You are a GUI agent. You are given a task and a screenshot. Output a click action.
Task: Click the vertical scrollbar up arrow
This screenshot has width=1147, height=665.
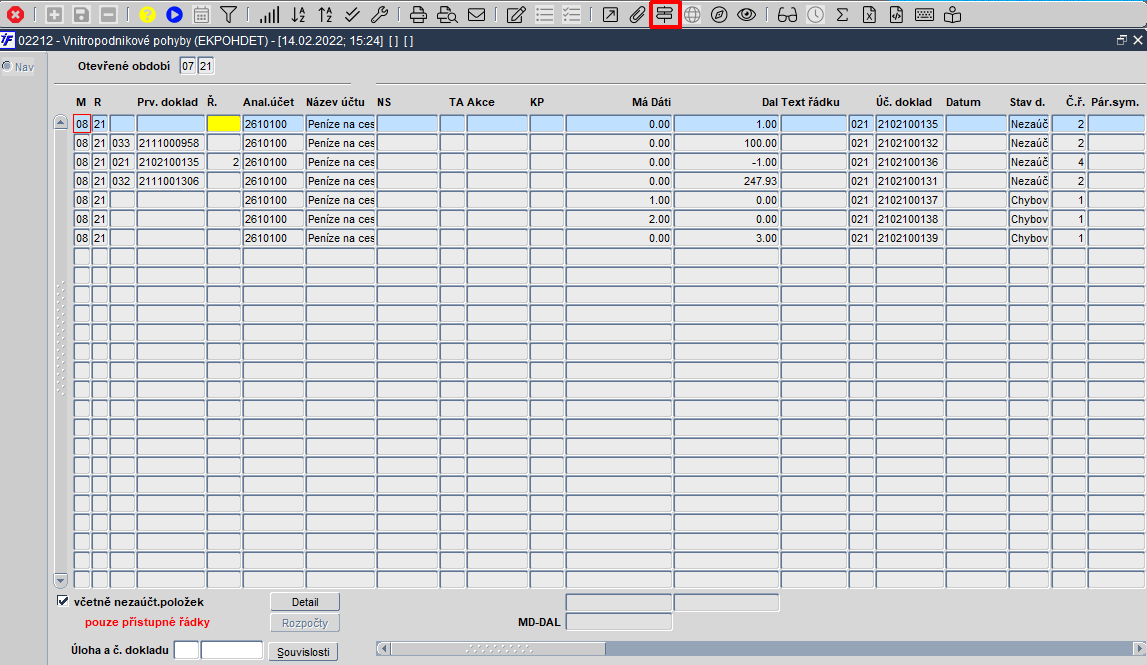[x=61, y=122]
